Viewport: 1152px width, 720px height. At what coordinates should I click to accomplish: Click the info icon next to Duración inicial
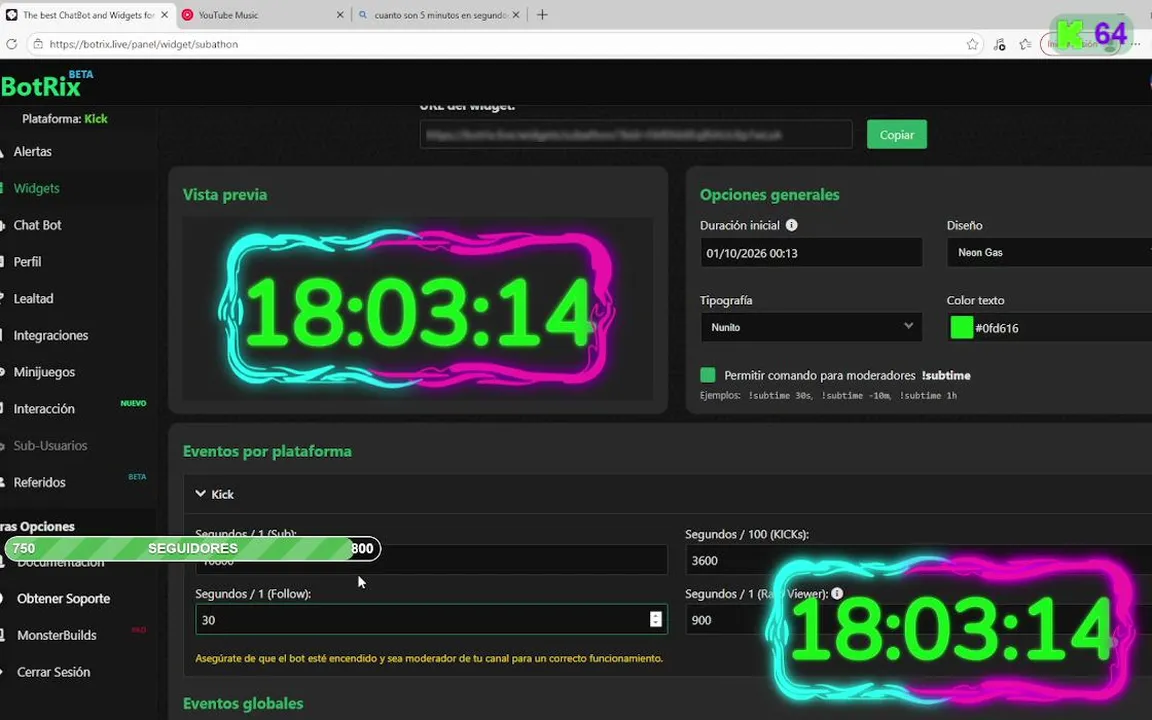pyautogui.click(x=791, y=225)
